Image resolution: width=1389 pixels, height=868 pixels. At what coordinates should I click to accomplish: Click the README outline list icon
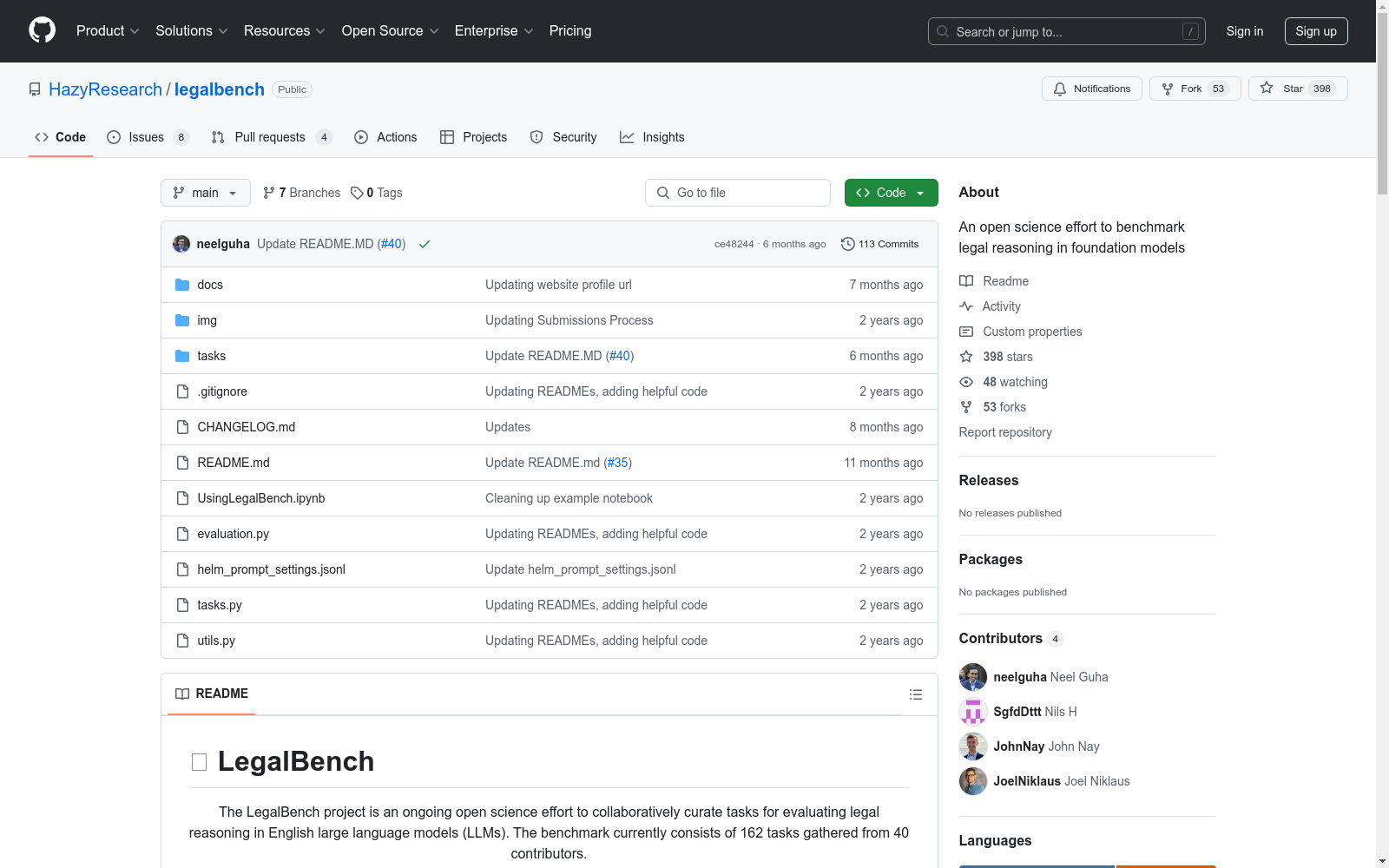click(915, 694)
